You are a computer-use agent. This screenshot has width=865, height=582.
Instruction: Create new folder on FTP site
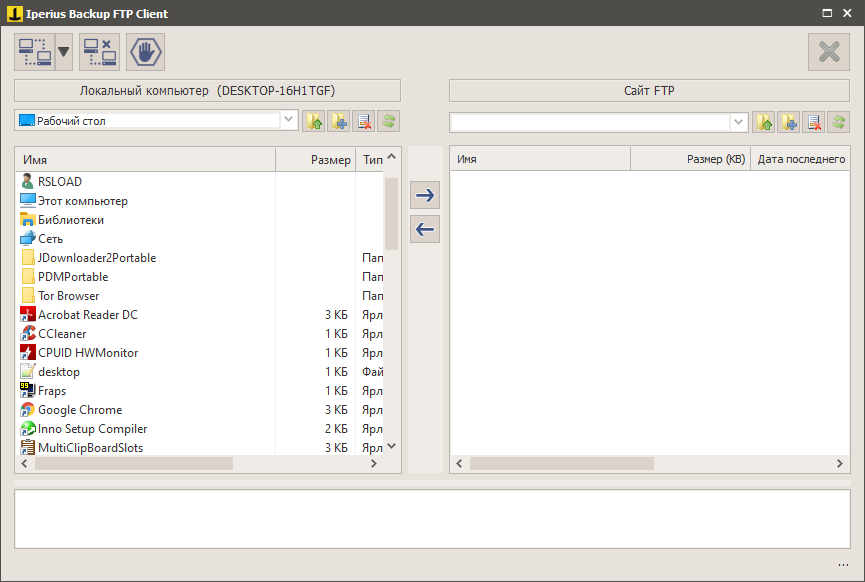[789, 122]
